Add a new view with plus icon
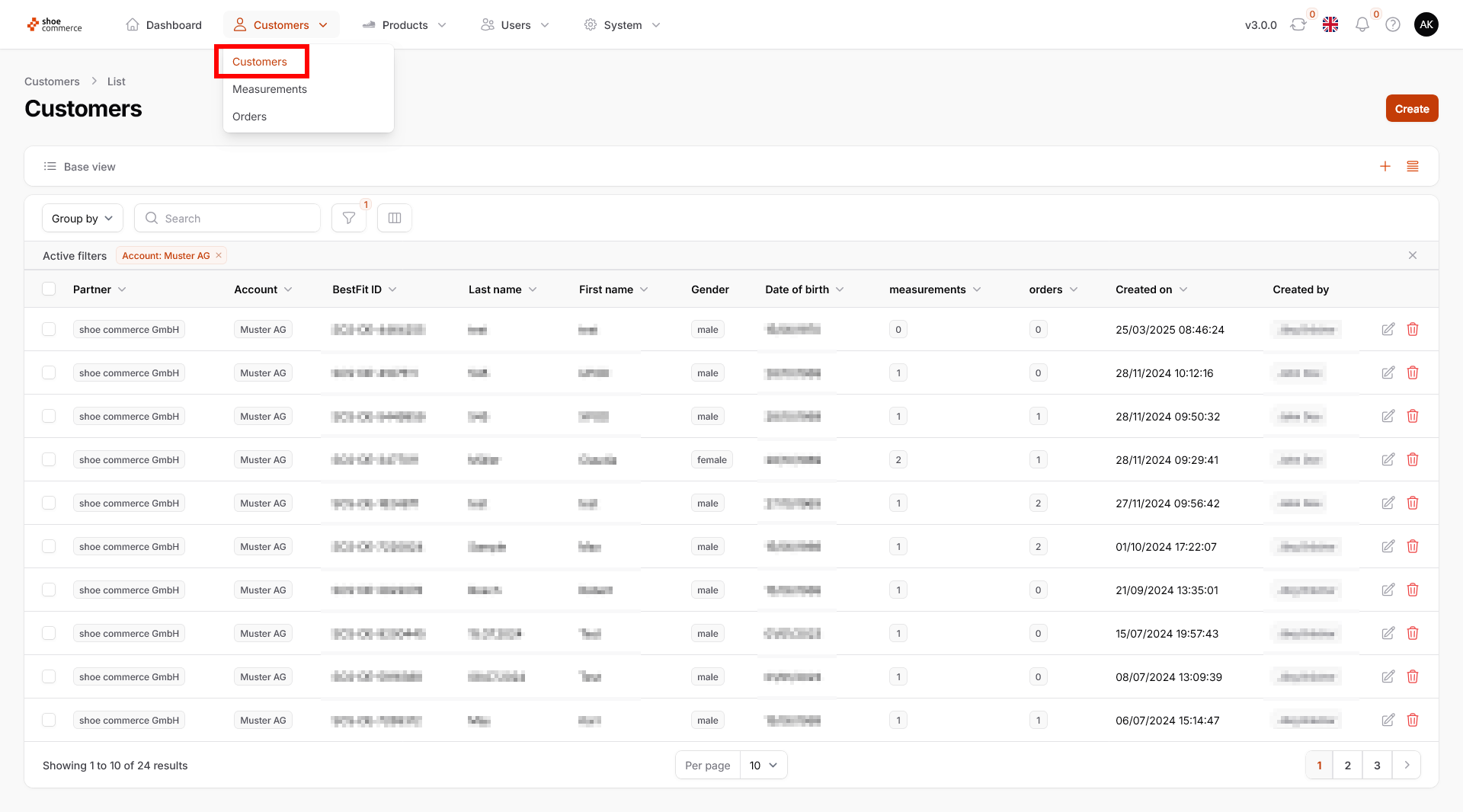 tap(1385, 167)
